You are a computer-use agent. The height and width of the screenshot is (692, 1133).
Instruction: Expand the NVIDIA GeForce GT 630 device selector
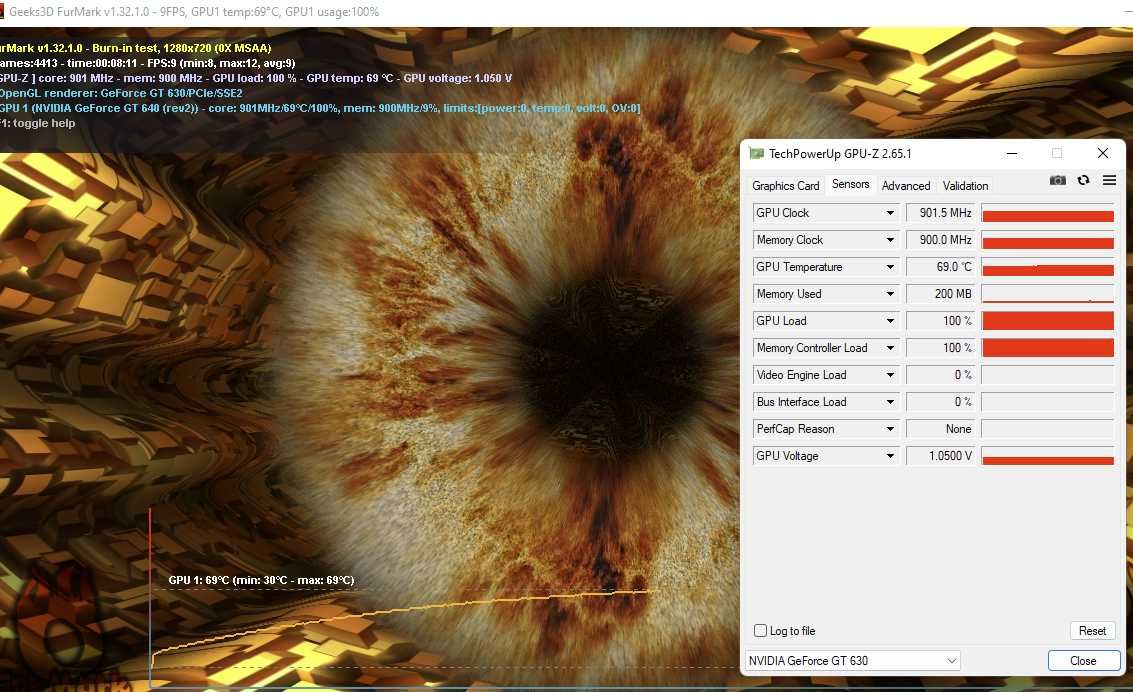[x=853, y=660]
